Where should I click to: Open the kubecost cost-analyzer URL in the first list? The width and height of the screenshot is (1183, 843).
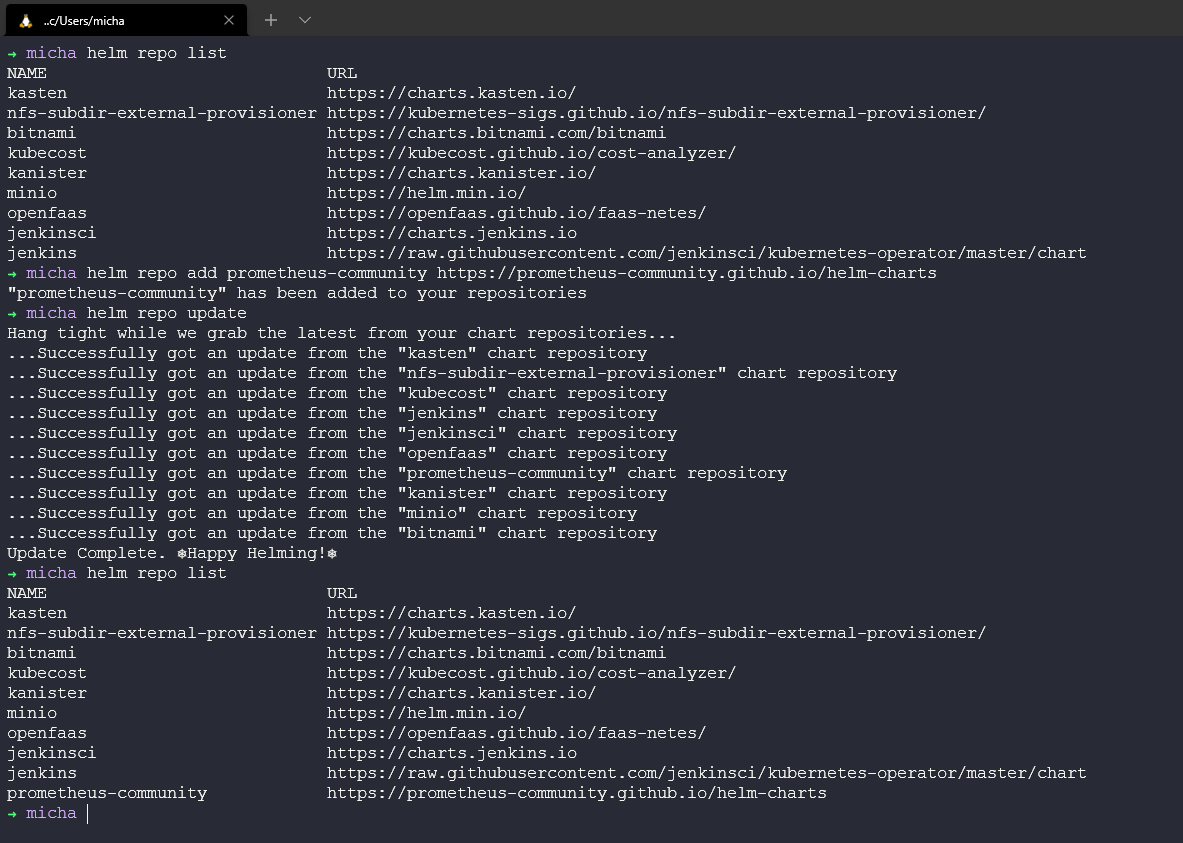pyautogui.click(x=531, y=153)
